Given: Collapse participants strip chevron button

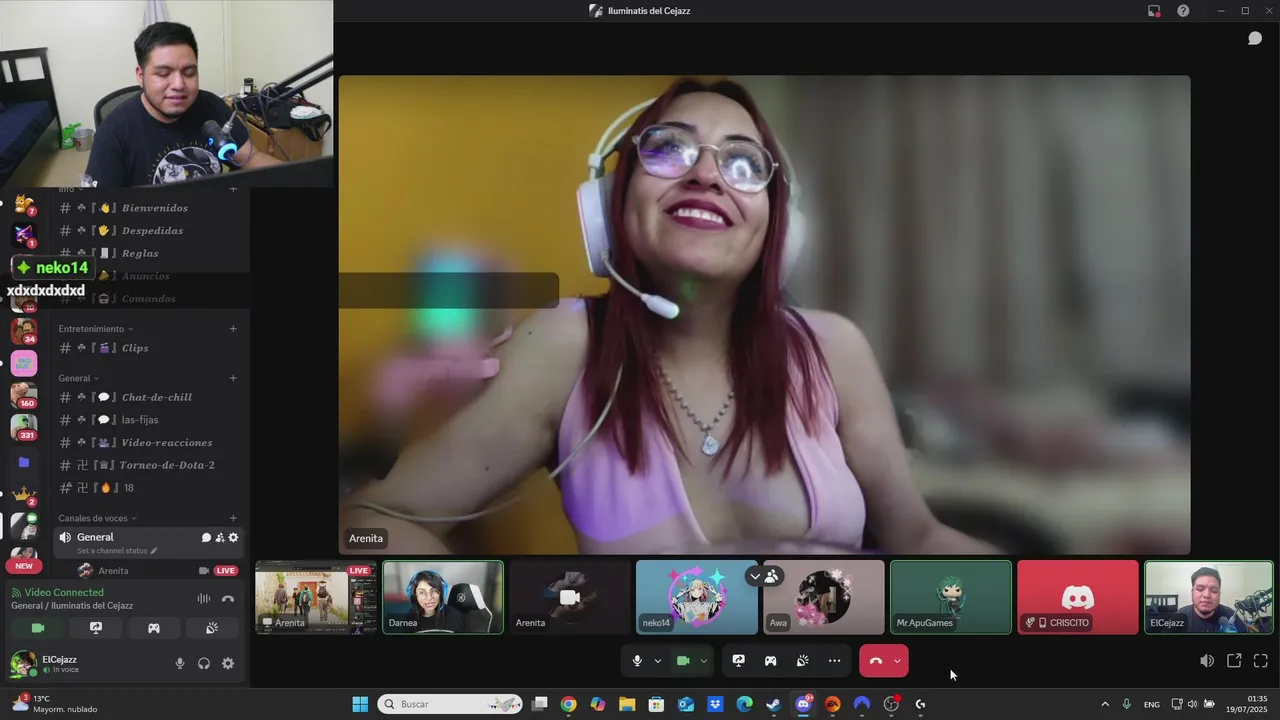Looking at the screenshot, I should pos(755,577).
